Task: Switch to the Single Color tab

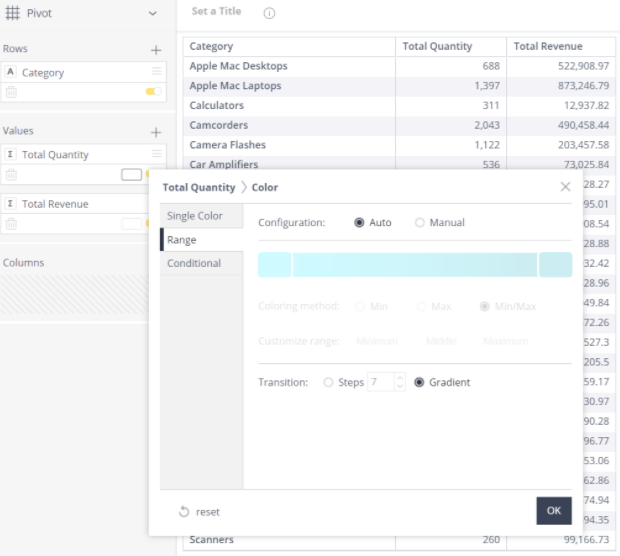Action: point(202,216)
